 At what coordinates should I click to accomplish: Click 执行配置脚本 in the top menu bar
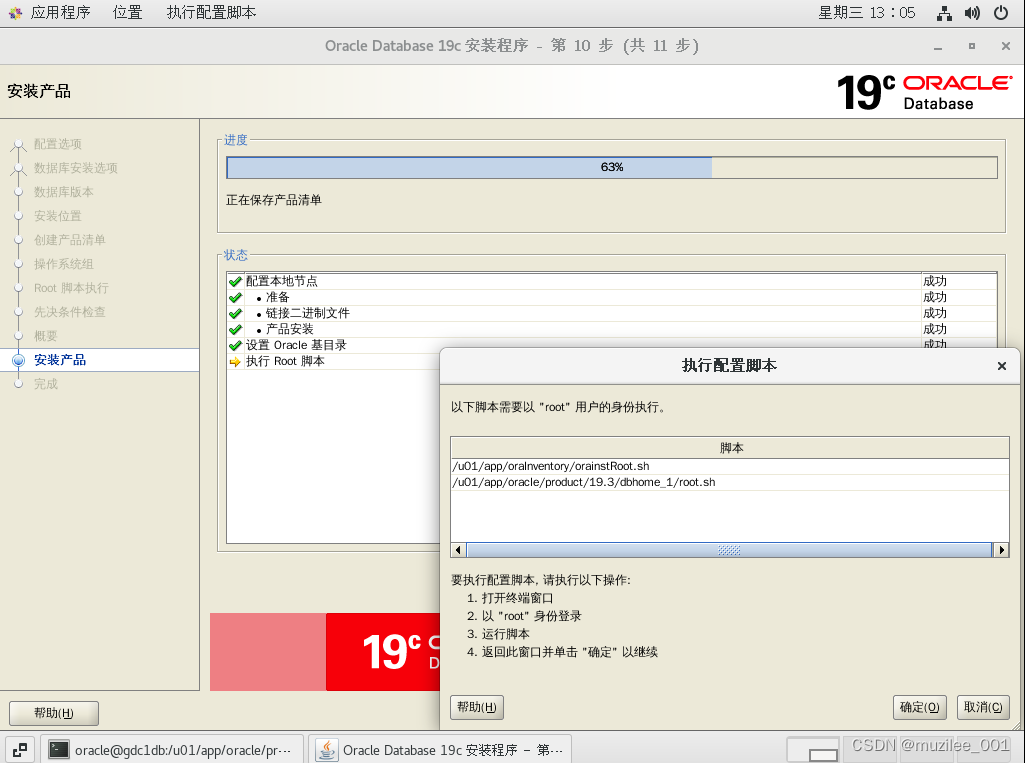pyautogui.click(x=211, y=13)
